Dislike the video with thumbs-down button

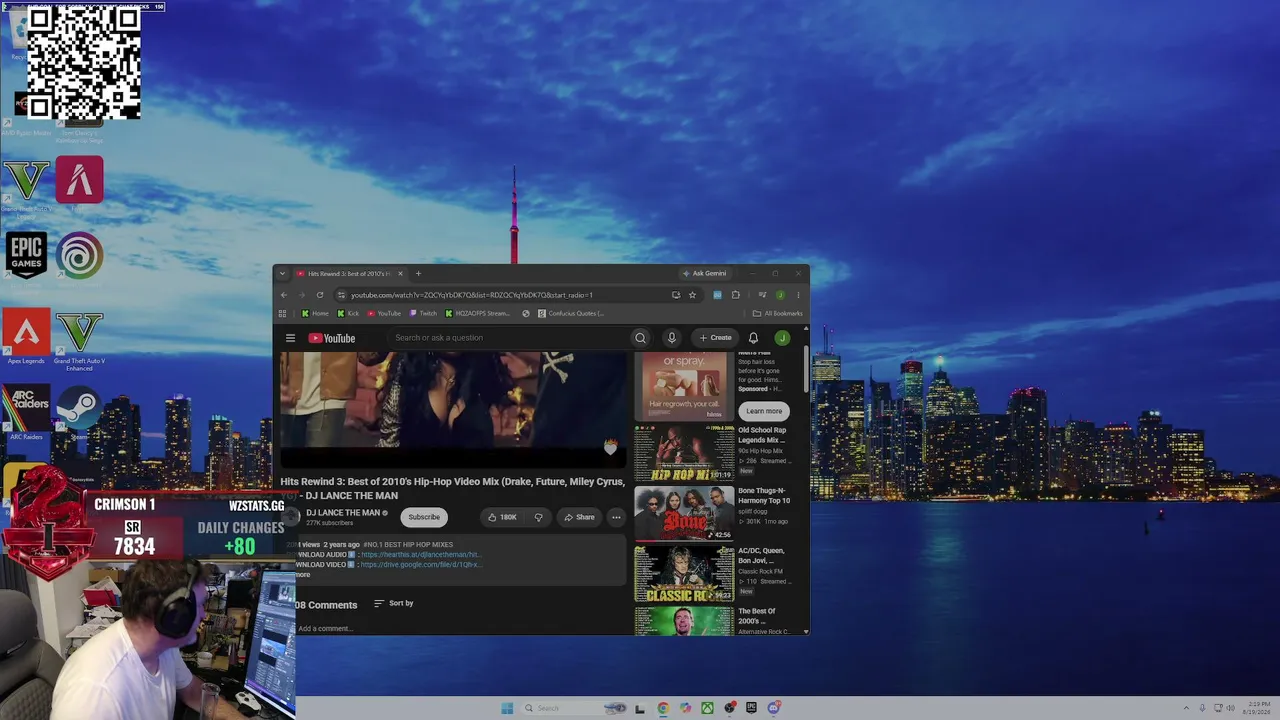click(x=538, y=517)
